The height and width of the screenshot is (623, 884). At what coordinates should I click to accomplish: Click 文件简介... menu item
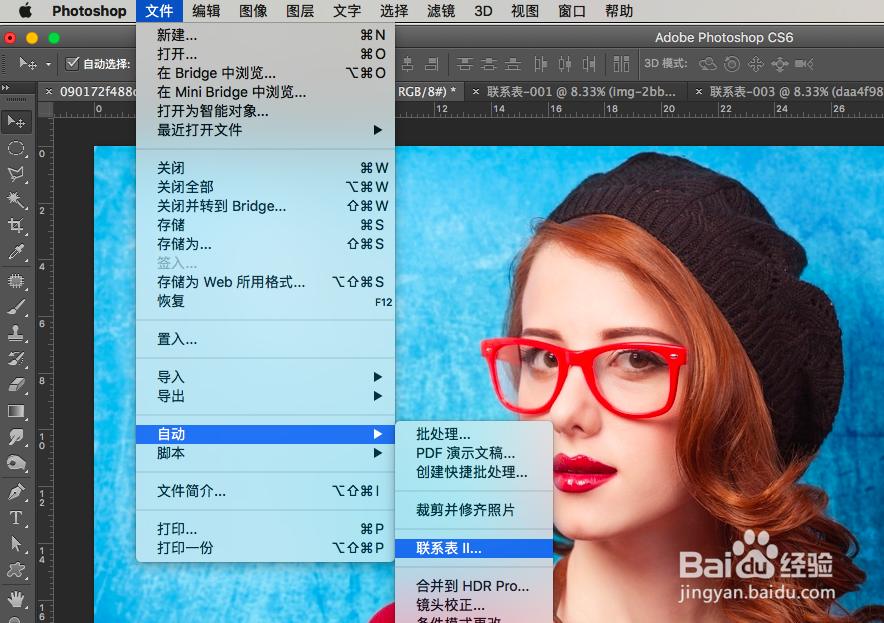[x=265, y=491]
